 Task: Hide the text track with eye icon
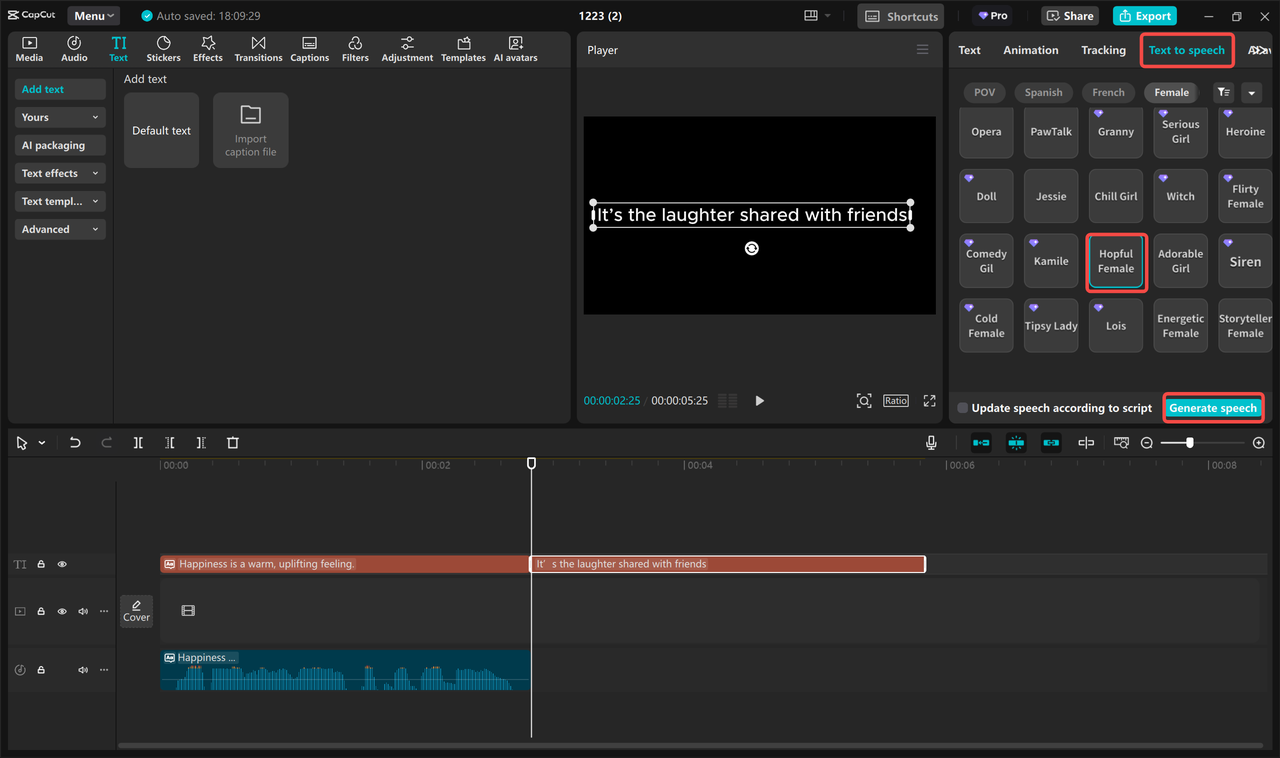[x=62, y=564]
